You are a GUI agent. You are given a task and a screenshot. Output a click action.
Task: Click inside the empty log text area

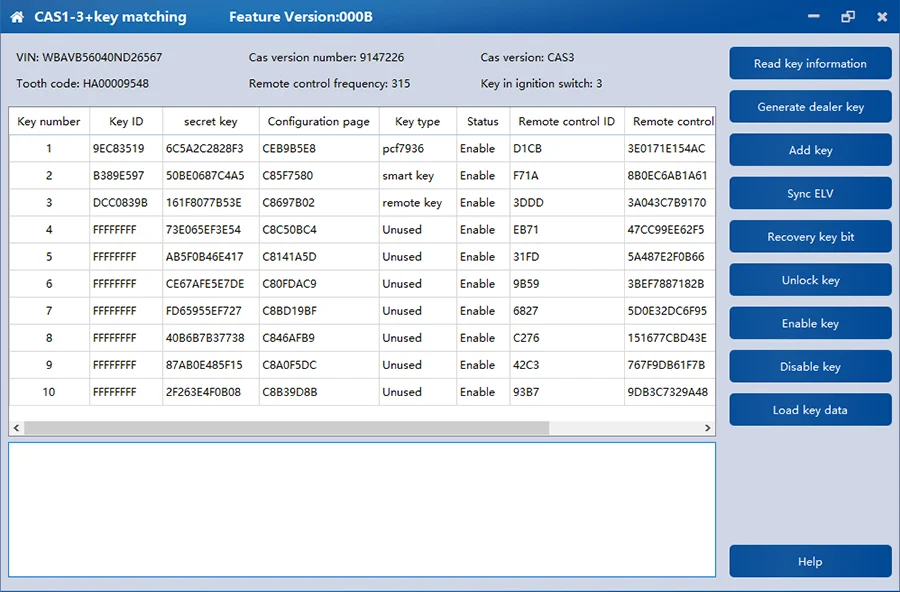point(362,509)
